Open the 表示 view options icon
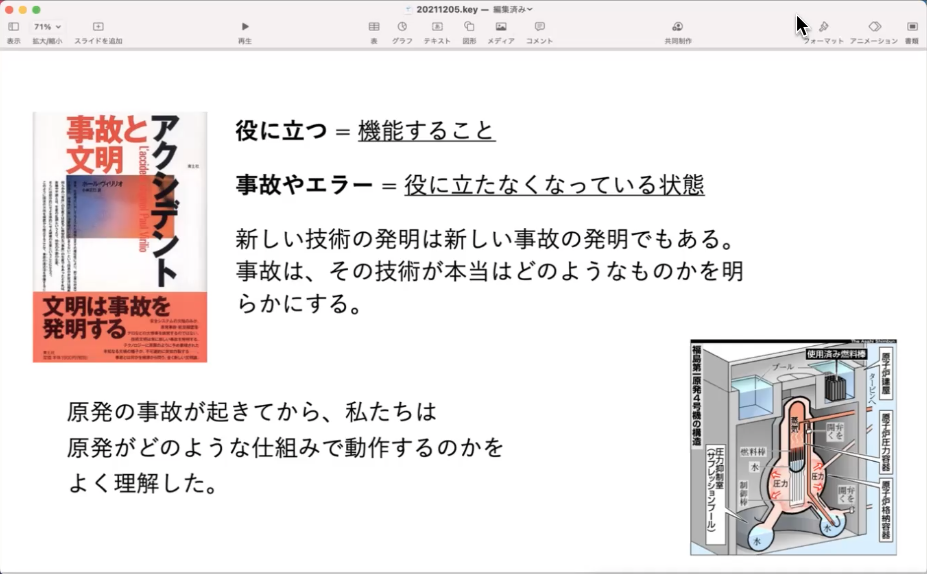Screen dimensions: 927x574 [13, 26]
